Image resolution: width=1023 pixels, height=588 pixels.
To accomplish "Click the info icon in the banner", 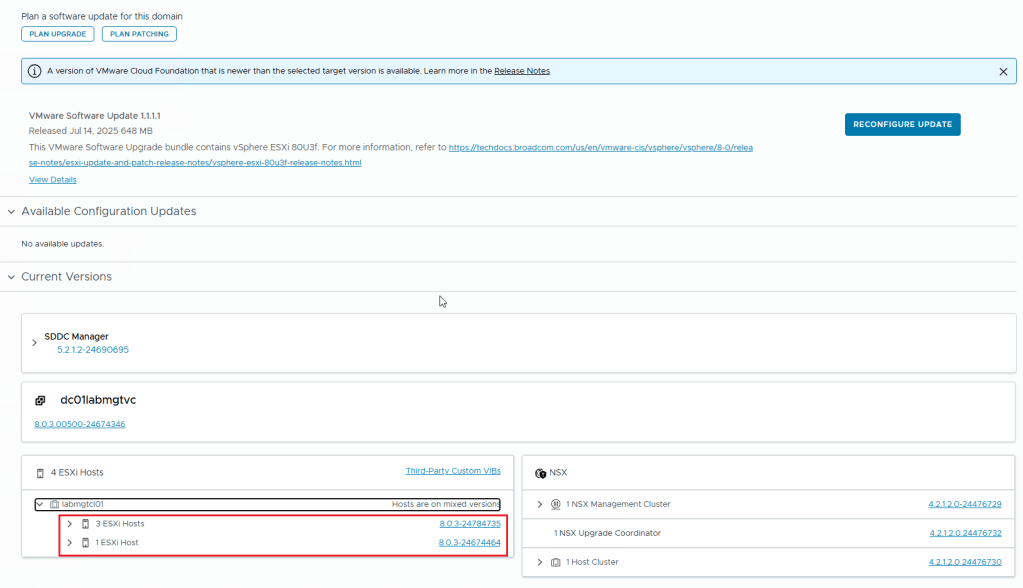I will point(35,72).
